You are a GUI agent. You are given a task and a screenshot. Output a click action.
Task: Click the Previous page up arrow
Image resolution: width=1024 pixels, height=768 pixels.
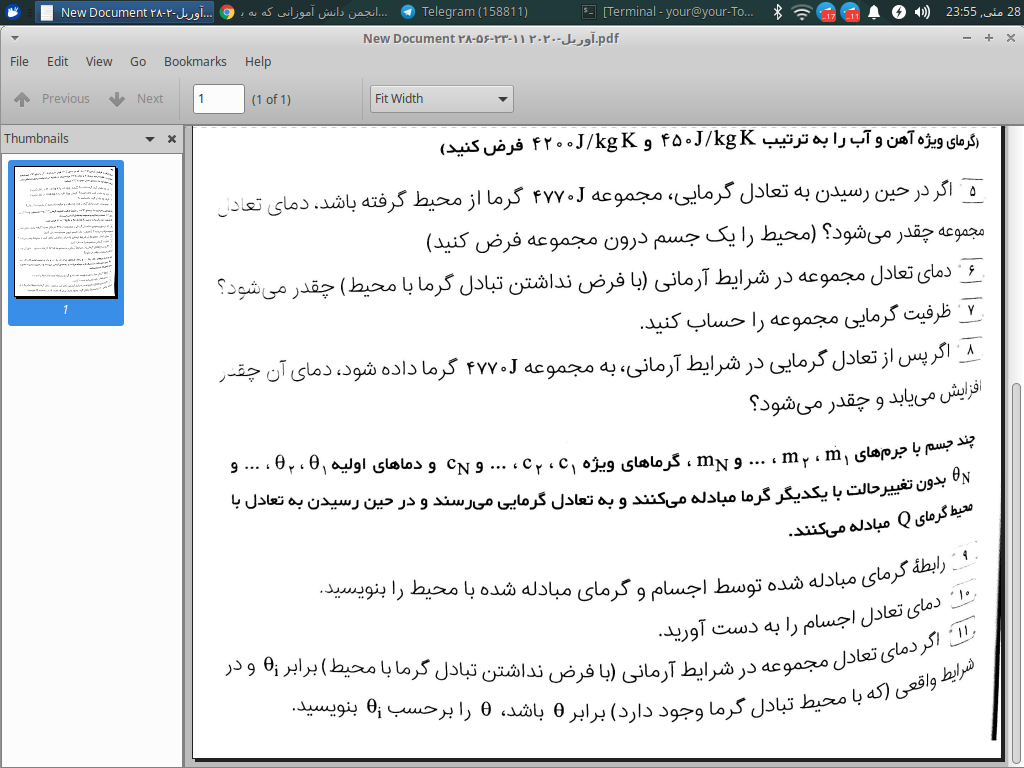pos(22,99)
